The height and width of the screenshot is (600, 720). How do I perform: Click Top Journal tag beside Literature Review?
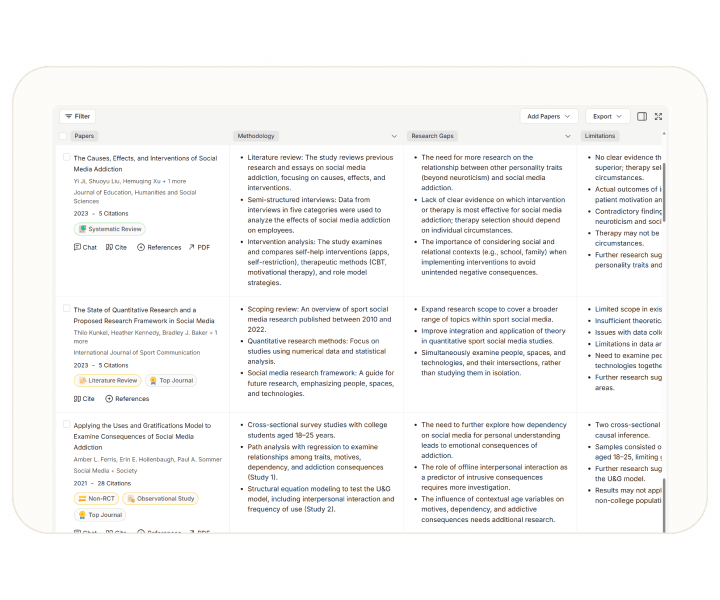point(171,381)
